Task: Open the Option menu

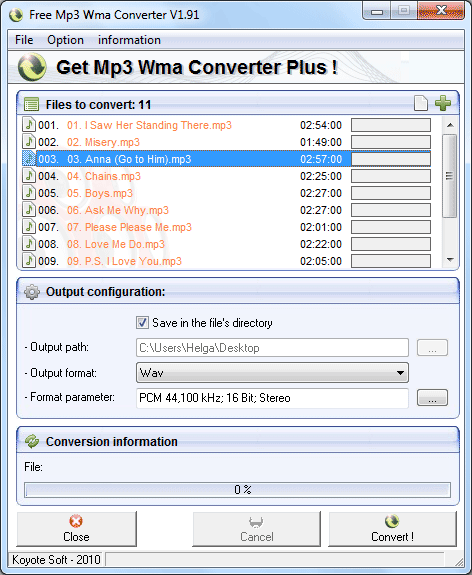Action: click(x=65, y=40)
